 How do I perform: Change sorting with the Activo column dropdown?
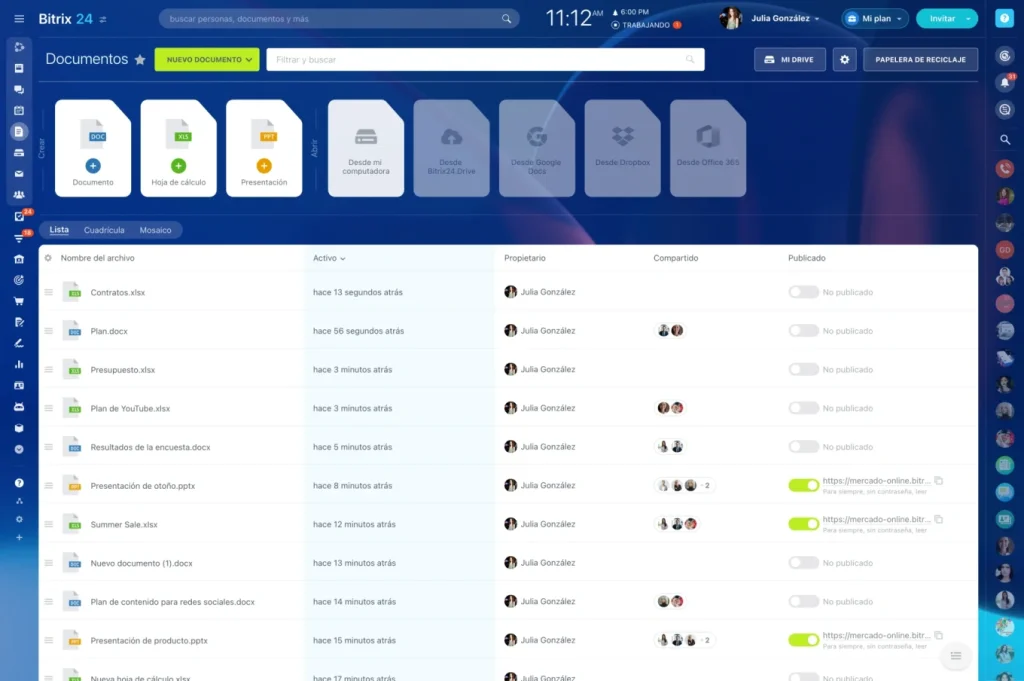330,257
